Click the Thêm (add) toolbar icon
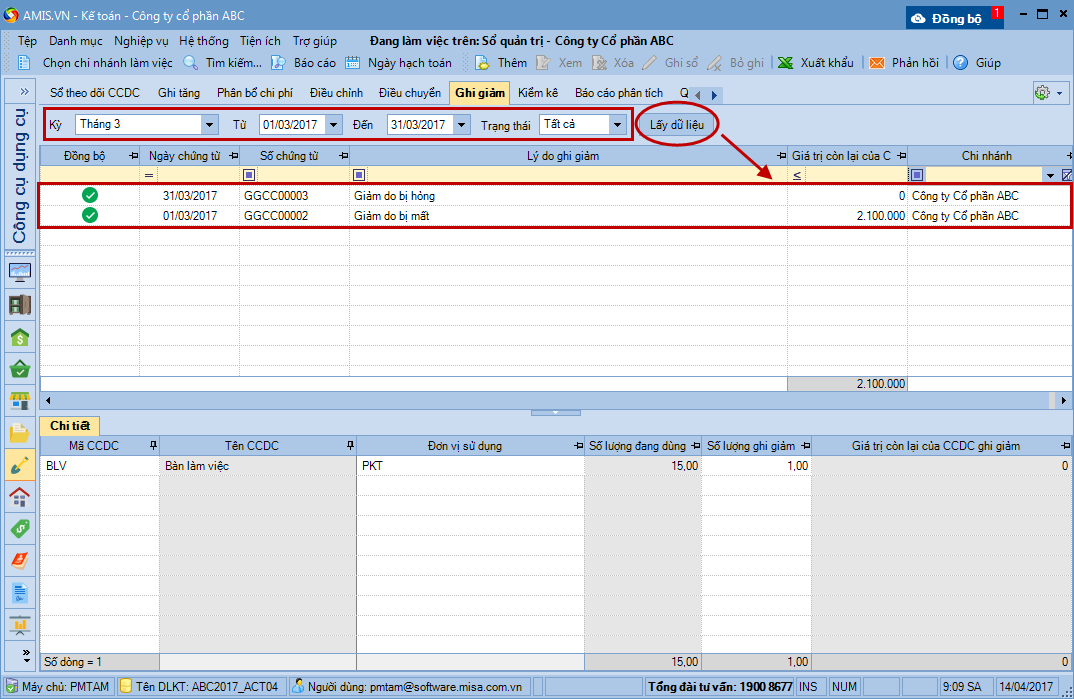Screen dimensions: 1074x699 (482, 63)
